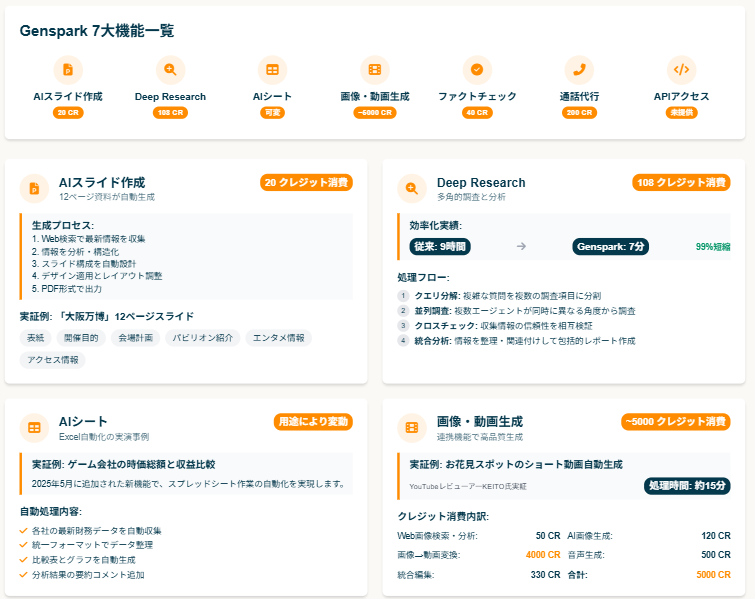Click the Genspark 7大機能一覧 heading

tap(97, 31)
